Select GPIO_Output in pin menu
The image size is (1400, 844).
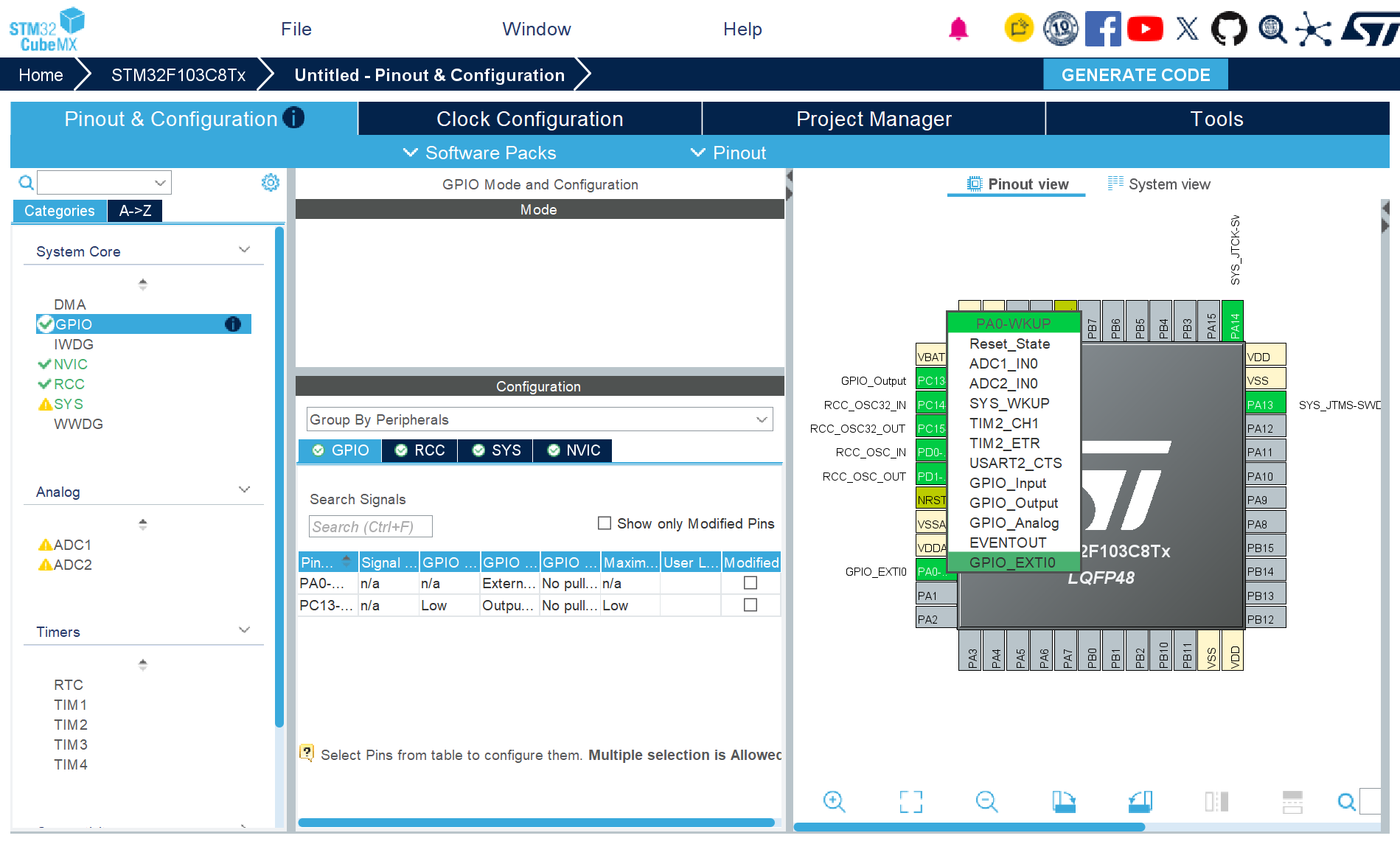point(1014,503)
